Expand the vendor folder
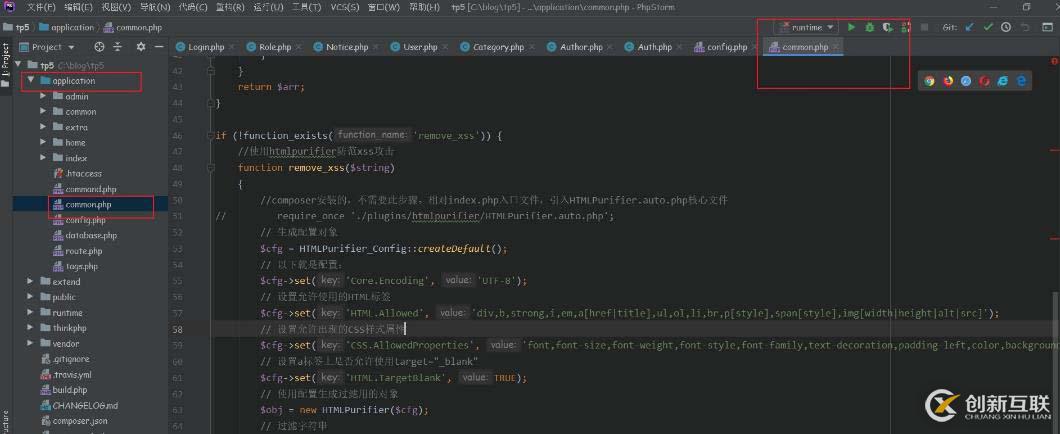Image resolution: width=1060 pixels, height=434 pixels. [x=30, y=343]
